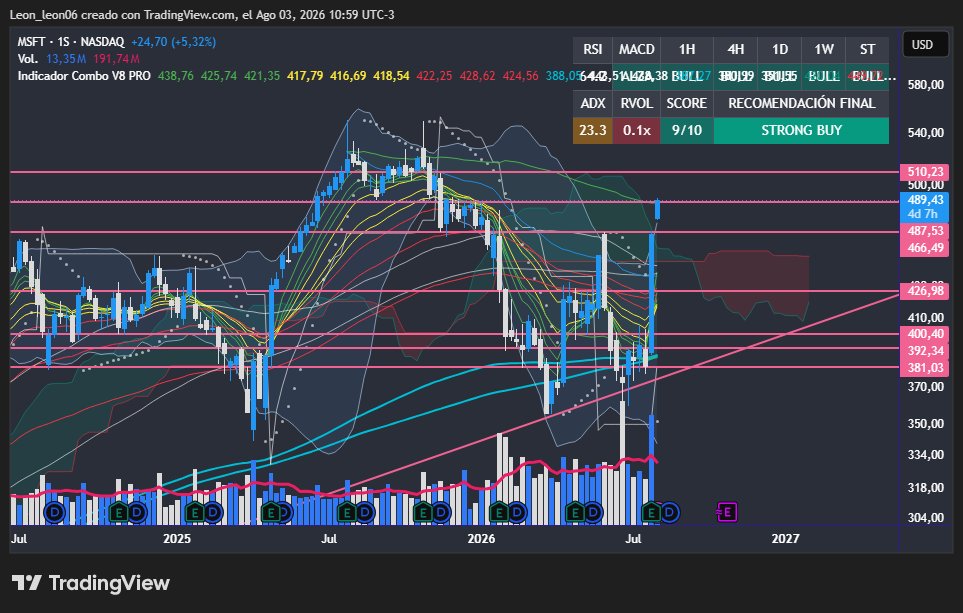Click the purple upcoming earnings E icon
The image size is (963, 613).
click(x=727, y=512)
